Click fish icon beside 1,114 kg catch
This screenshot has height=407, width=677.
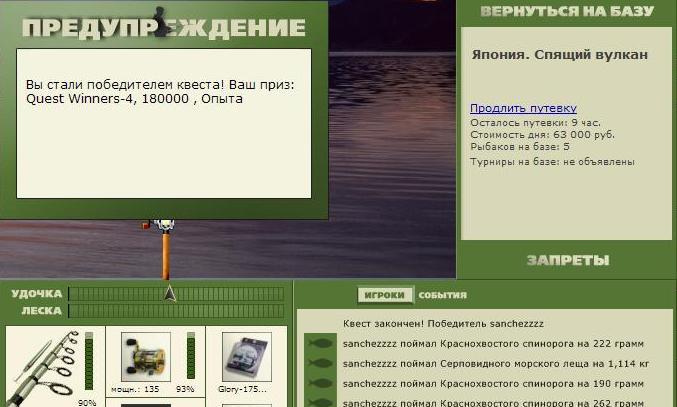tap(320, 363)
